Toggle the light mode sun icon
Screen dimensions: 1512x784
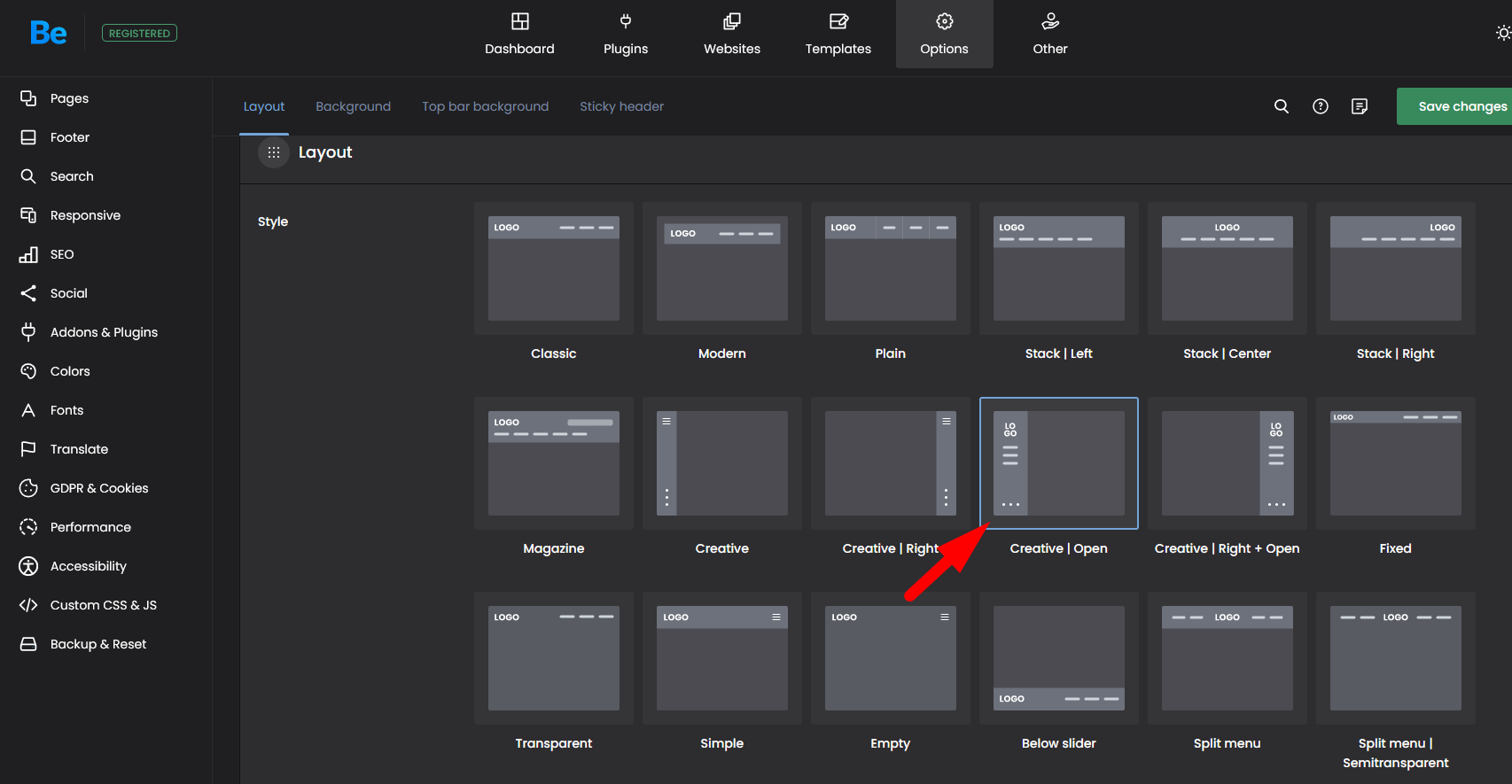coord(1503,33)
